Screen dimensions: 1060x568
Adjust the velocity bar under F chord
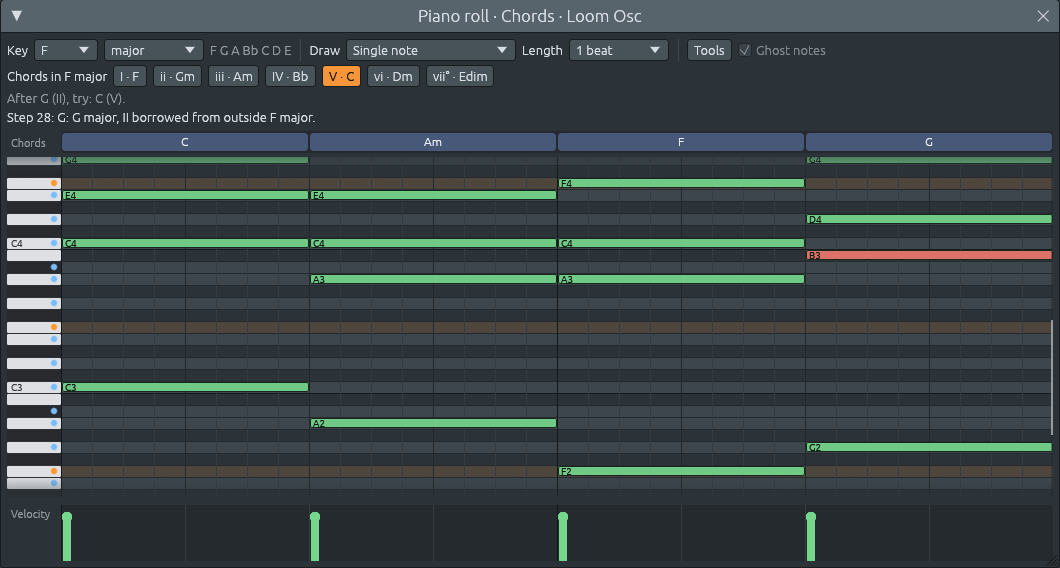tap(563, 537)
